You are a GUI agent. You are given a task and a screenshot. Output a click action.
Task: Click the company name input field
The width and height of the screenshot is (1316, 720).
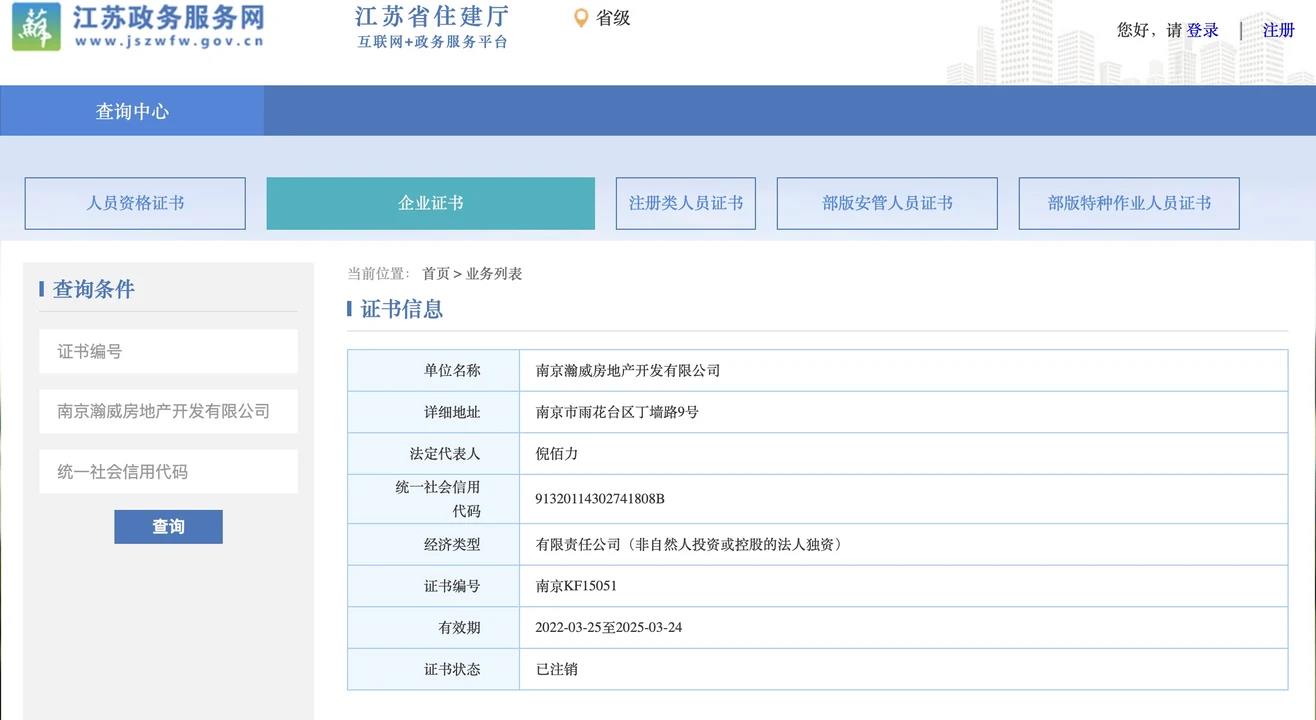pyautogui.click(x=168, y=411)
